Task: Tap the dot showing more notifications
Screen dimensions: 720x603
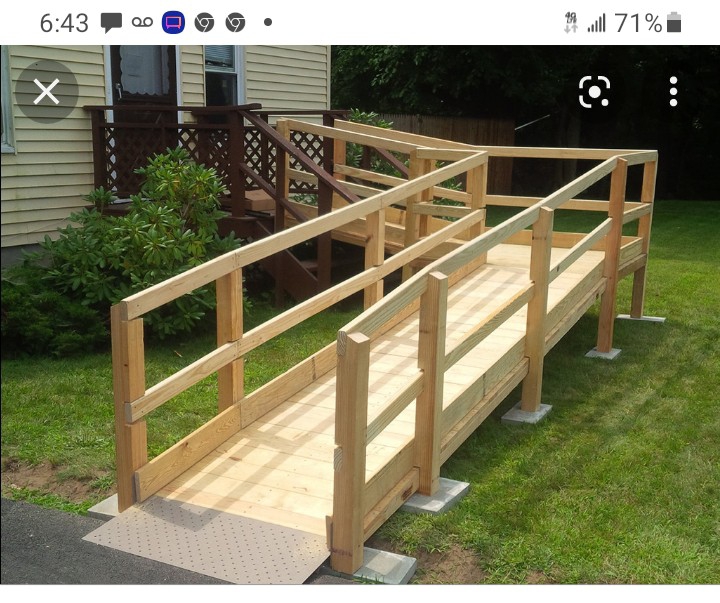Action: pos(268,22)
